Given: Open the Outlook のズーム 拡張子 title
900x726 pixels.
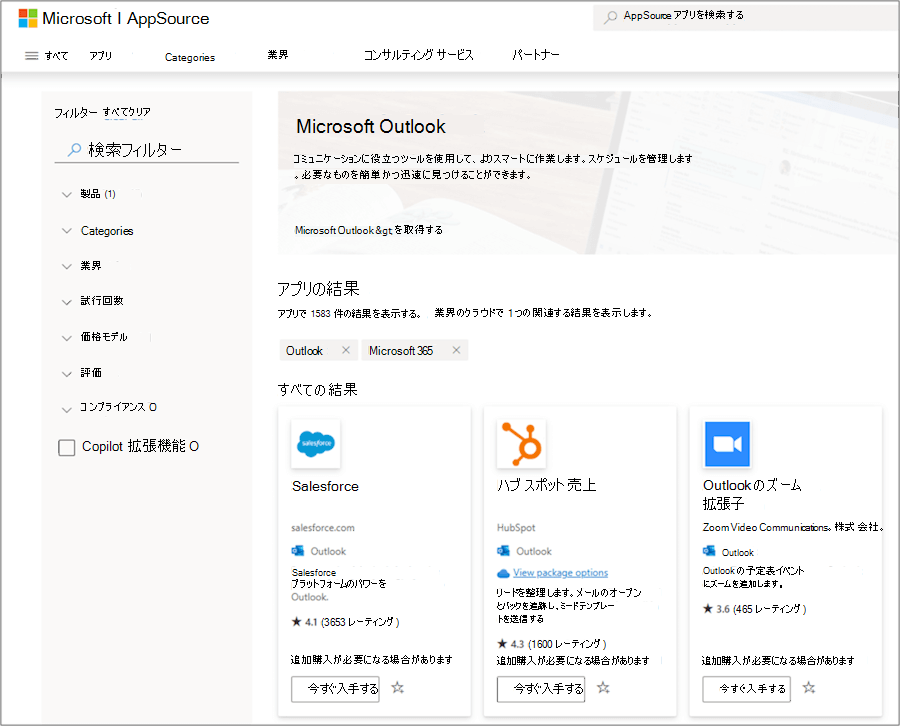Looking at the screenshot, I should pos(752,494).
